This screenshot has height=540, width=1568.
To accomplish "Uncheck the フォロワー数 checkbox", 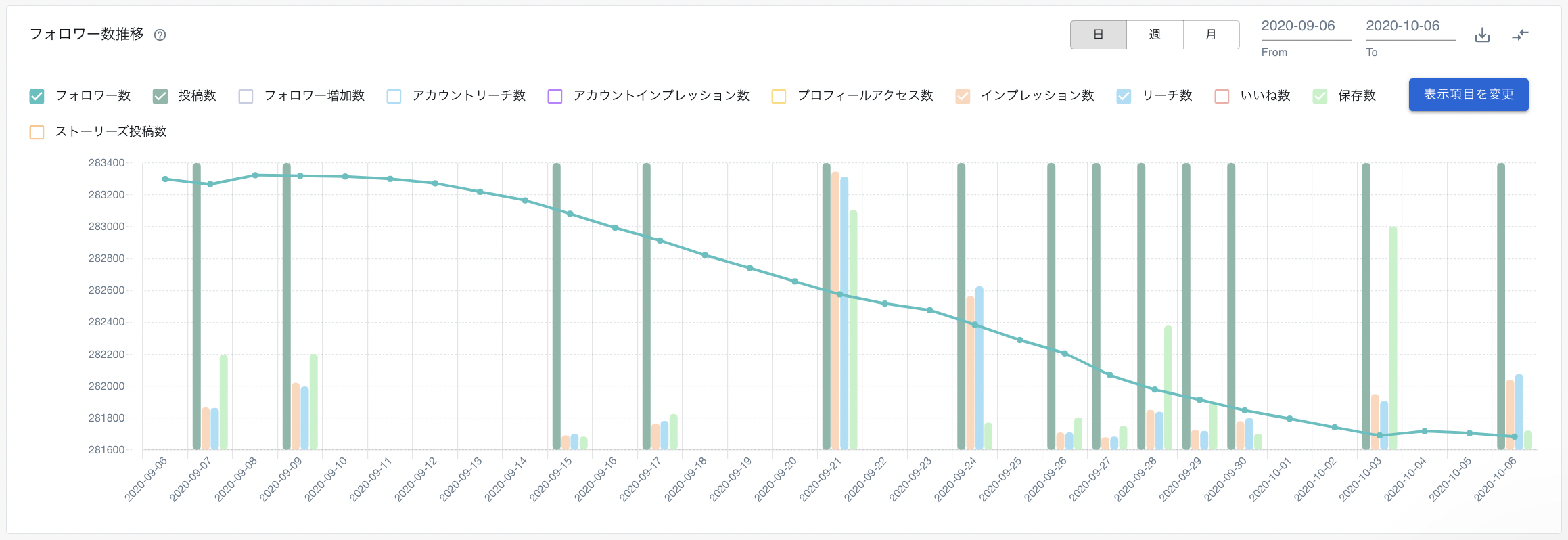I will (x=37, y=96).
